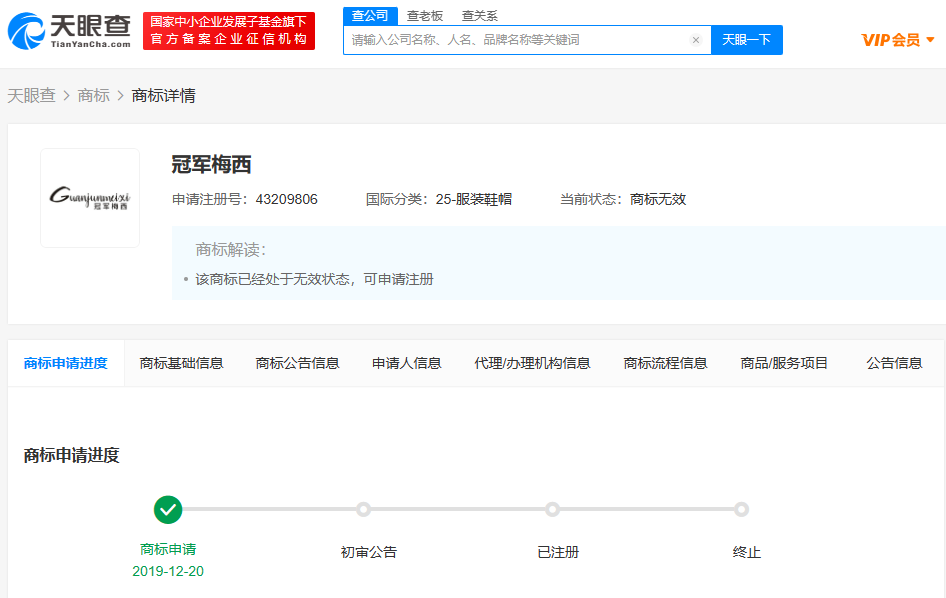This screenshot has height=598, width=946.
Task: Switch to 商标公告信息 tab
Action: [297, 363]
